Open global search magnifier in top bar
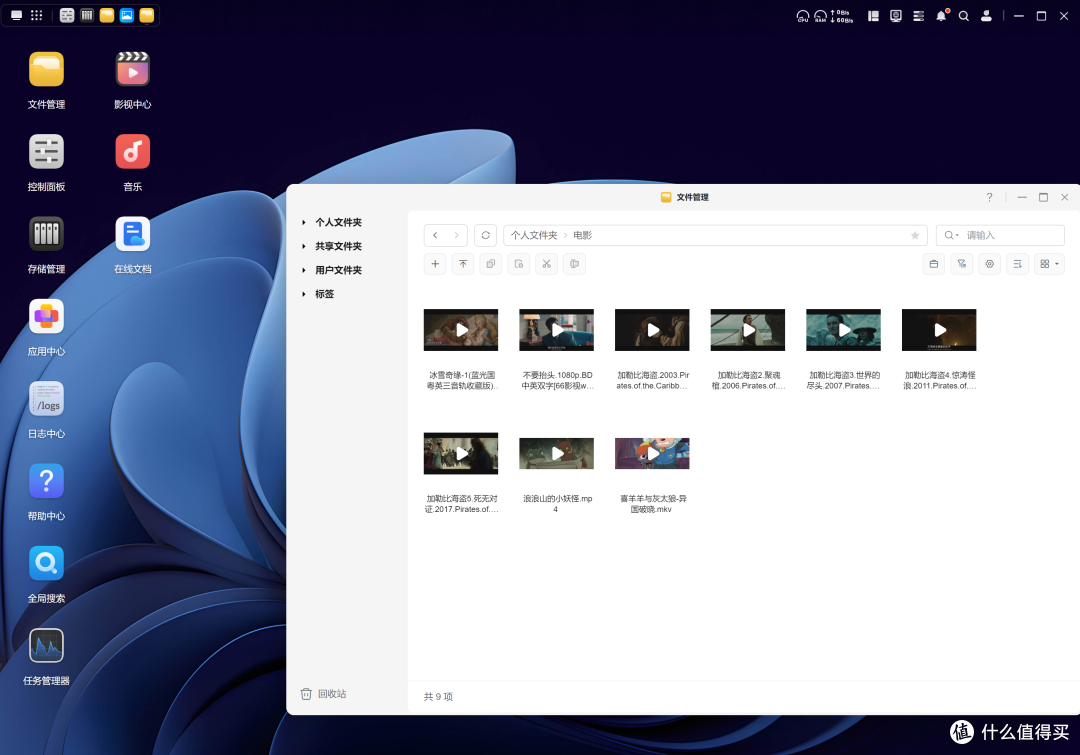The width and height of the screenshot is (1080, 755). tap(964, 16)
